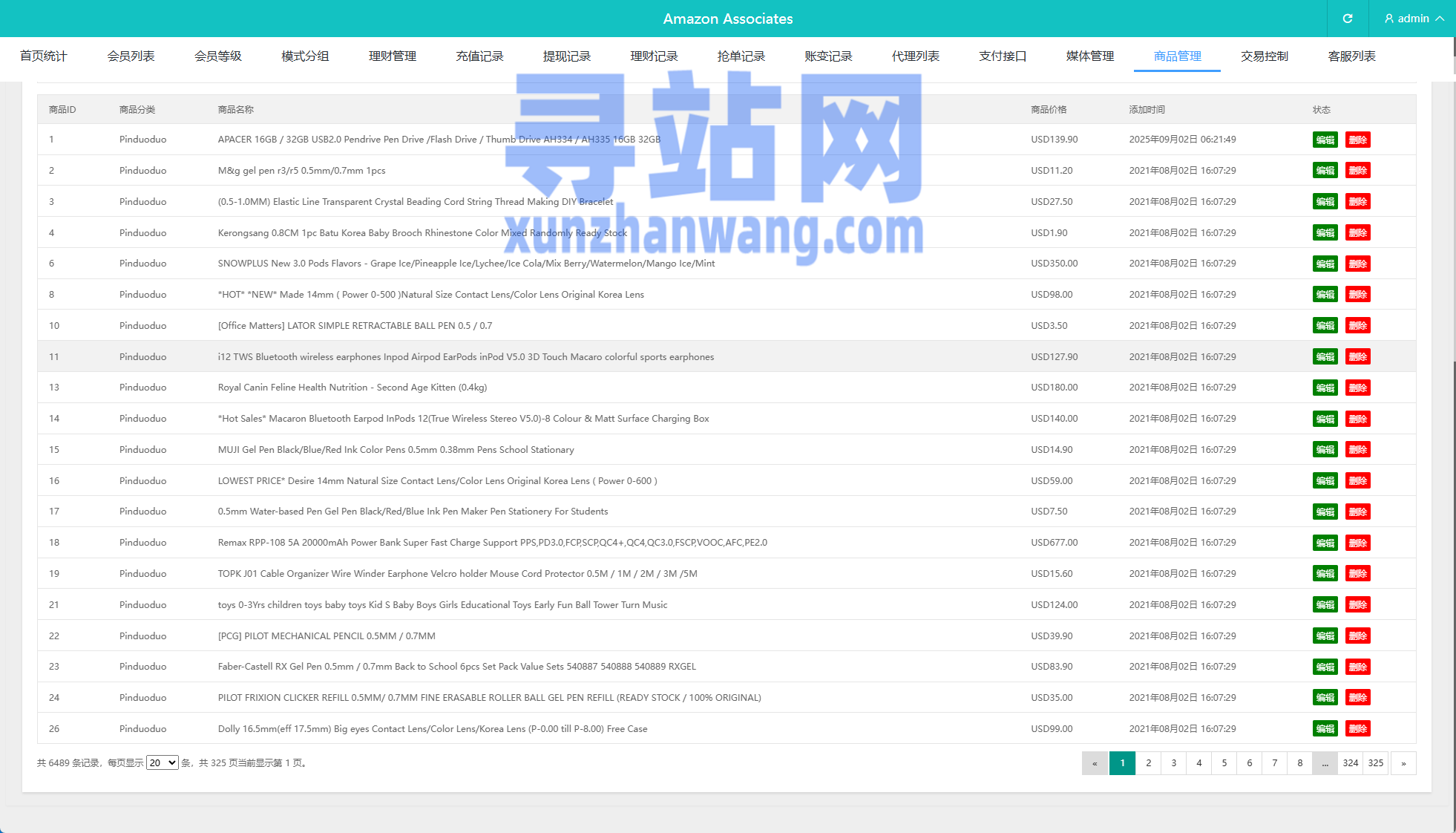The image size is (1456, 833).
Task: Go to 客服列表 tab
Action: point(1351,56)
